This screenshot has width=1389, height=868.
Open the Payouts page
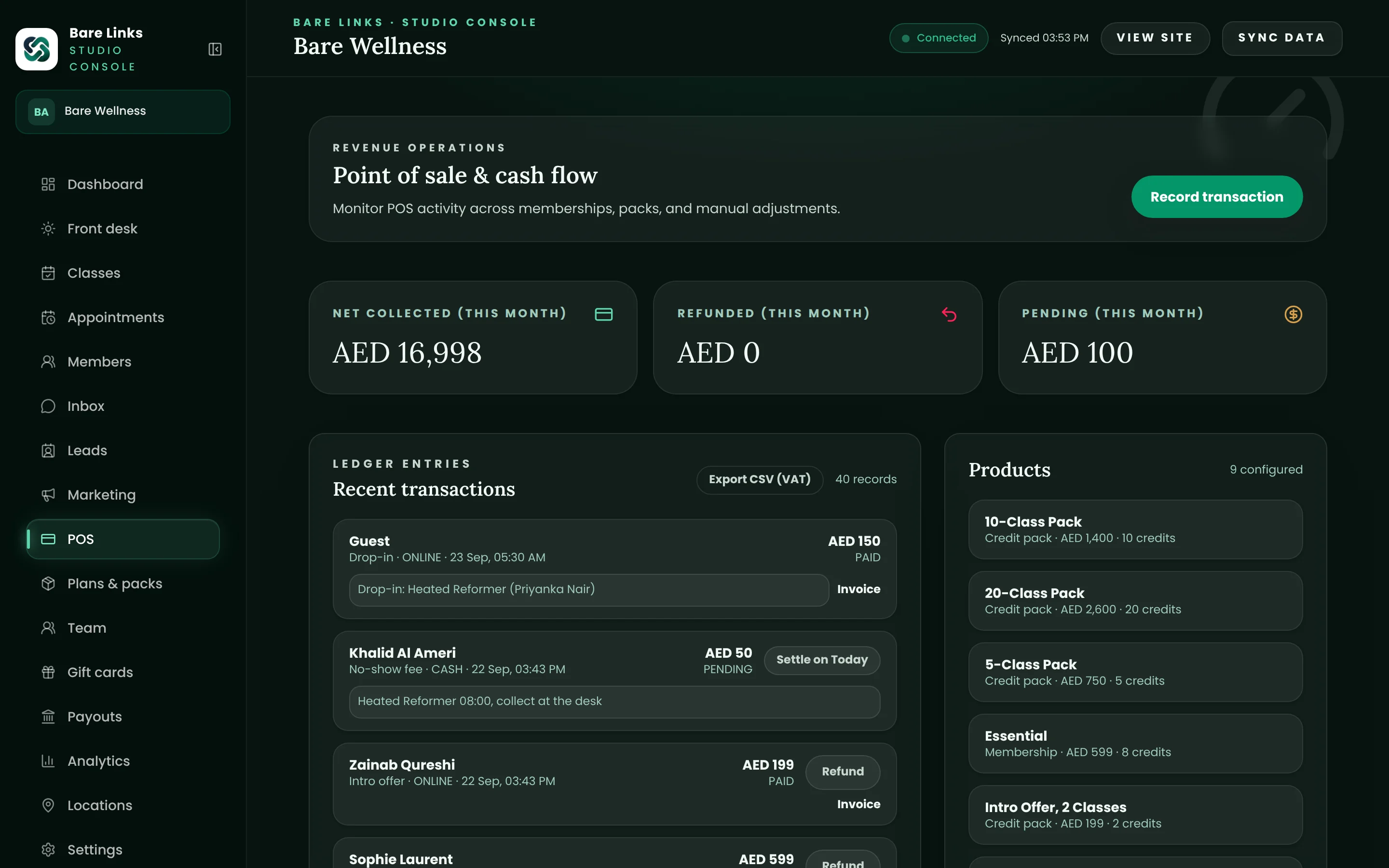pos(123,717)
